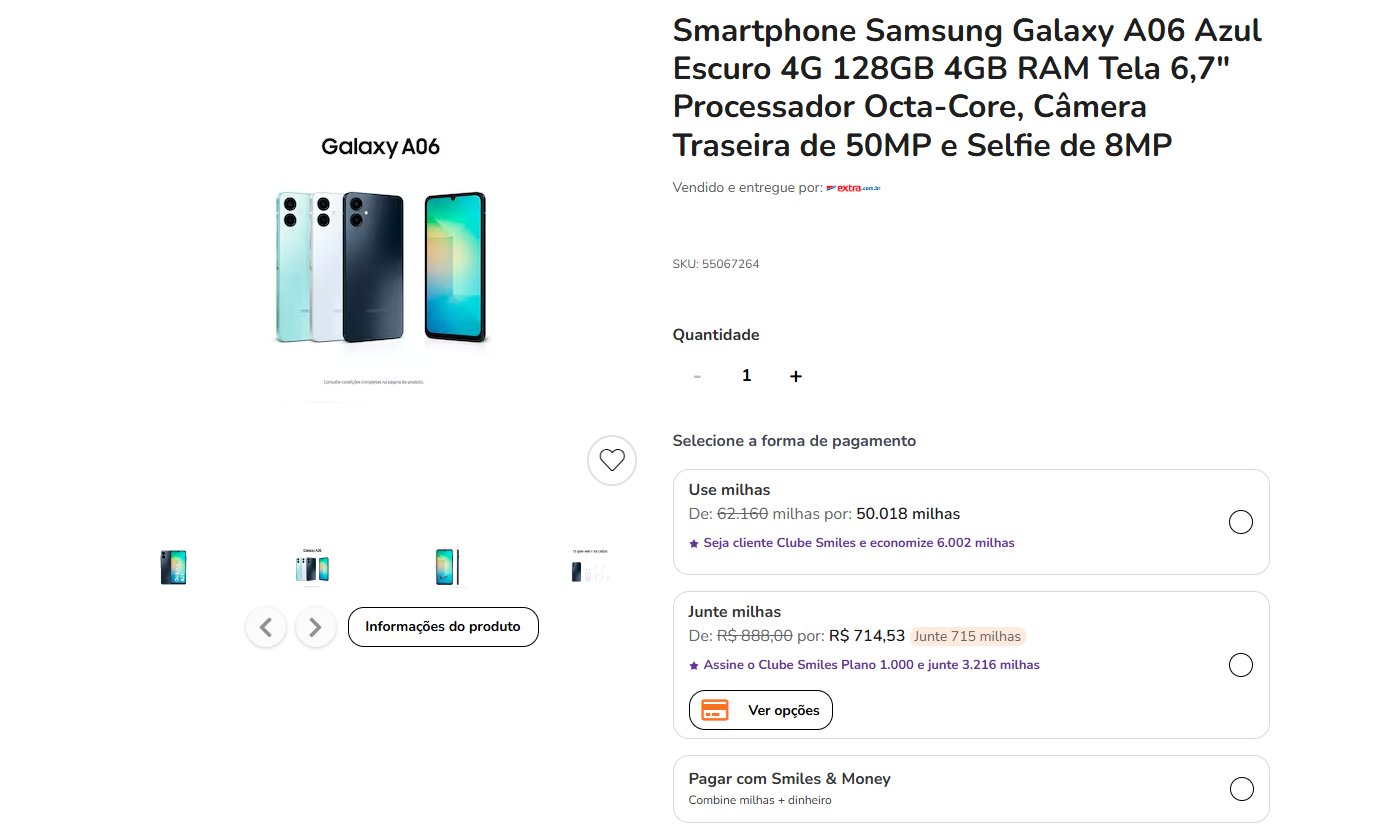
Task: Select fourth thumbnail showing color options
Action: click(x=589, y=567)
